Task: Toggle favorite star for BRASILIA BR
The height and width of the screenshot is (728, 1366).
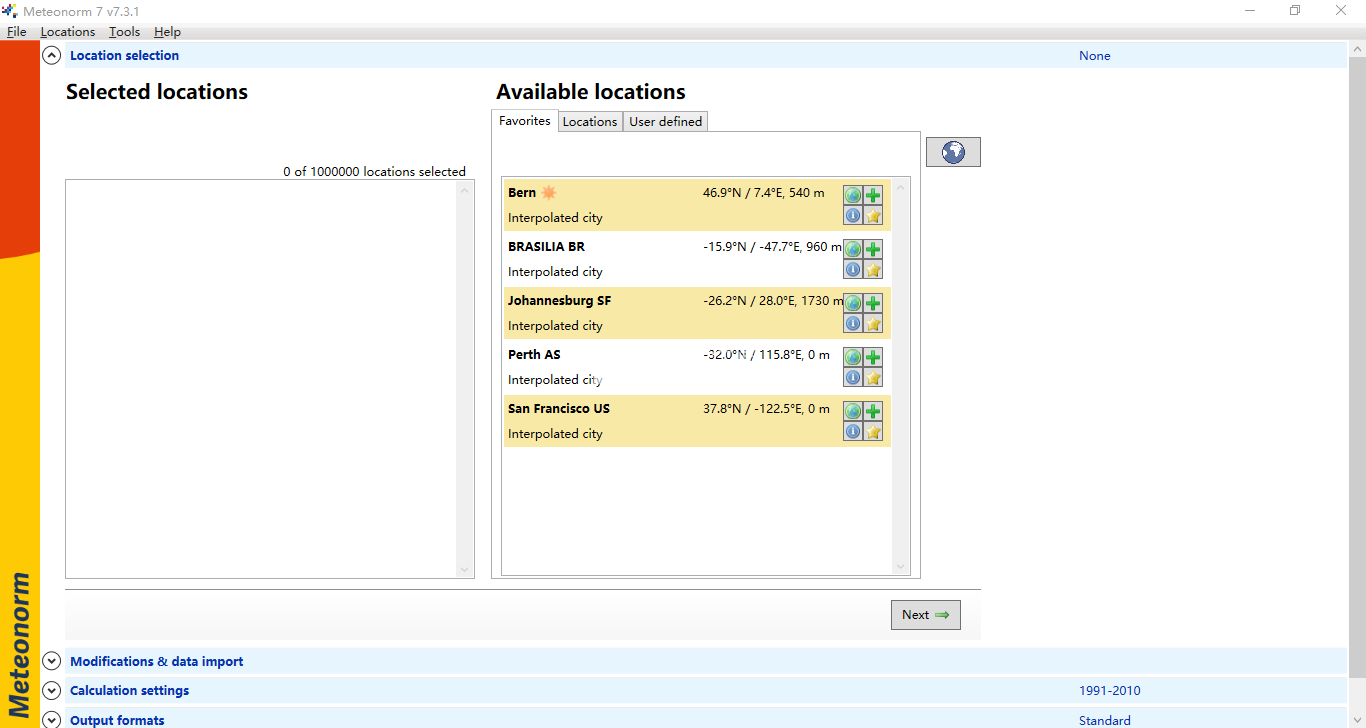Action: 873,269
